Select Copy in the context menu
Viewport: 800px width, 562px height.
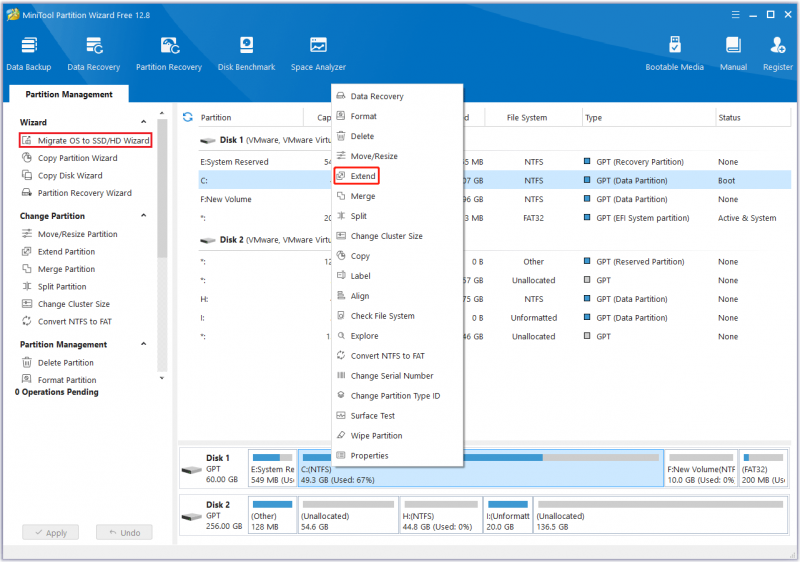tap(397, 256)
